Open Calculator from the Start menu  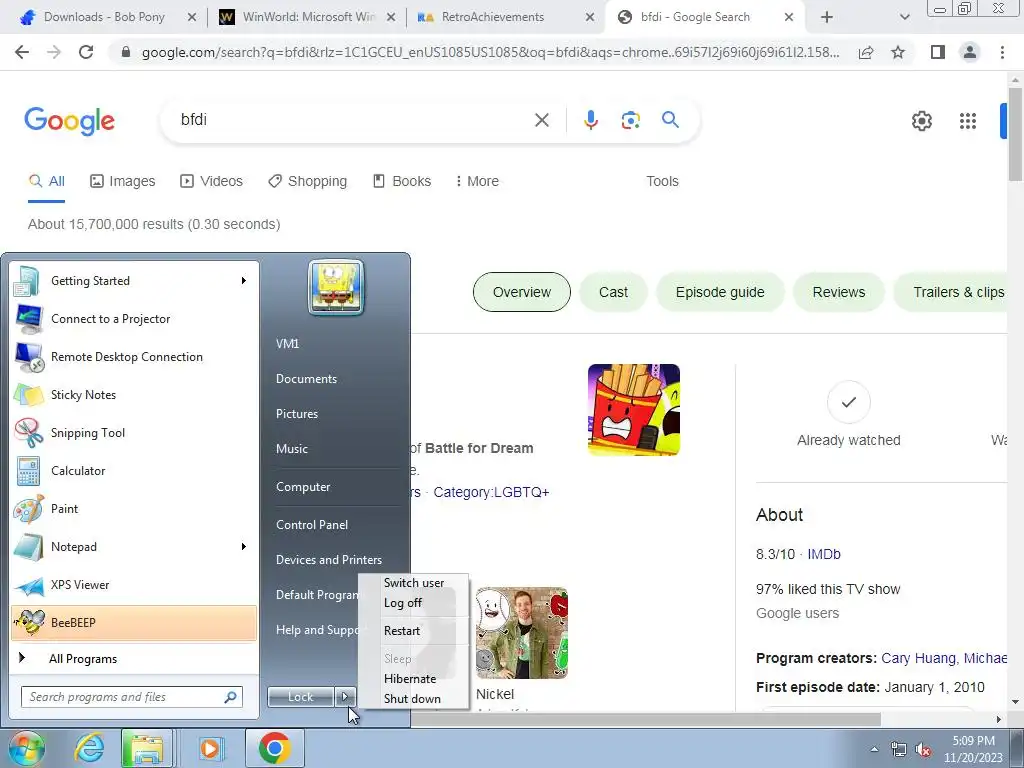pos(134,470)
